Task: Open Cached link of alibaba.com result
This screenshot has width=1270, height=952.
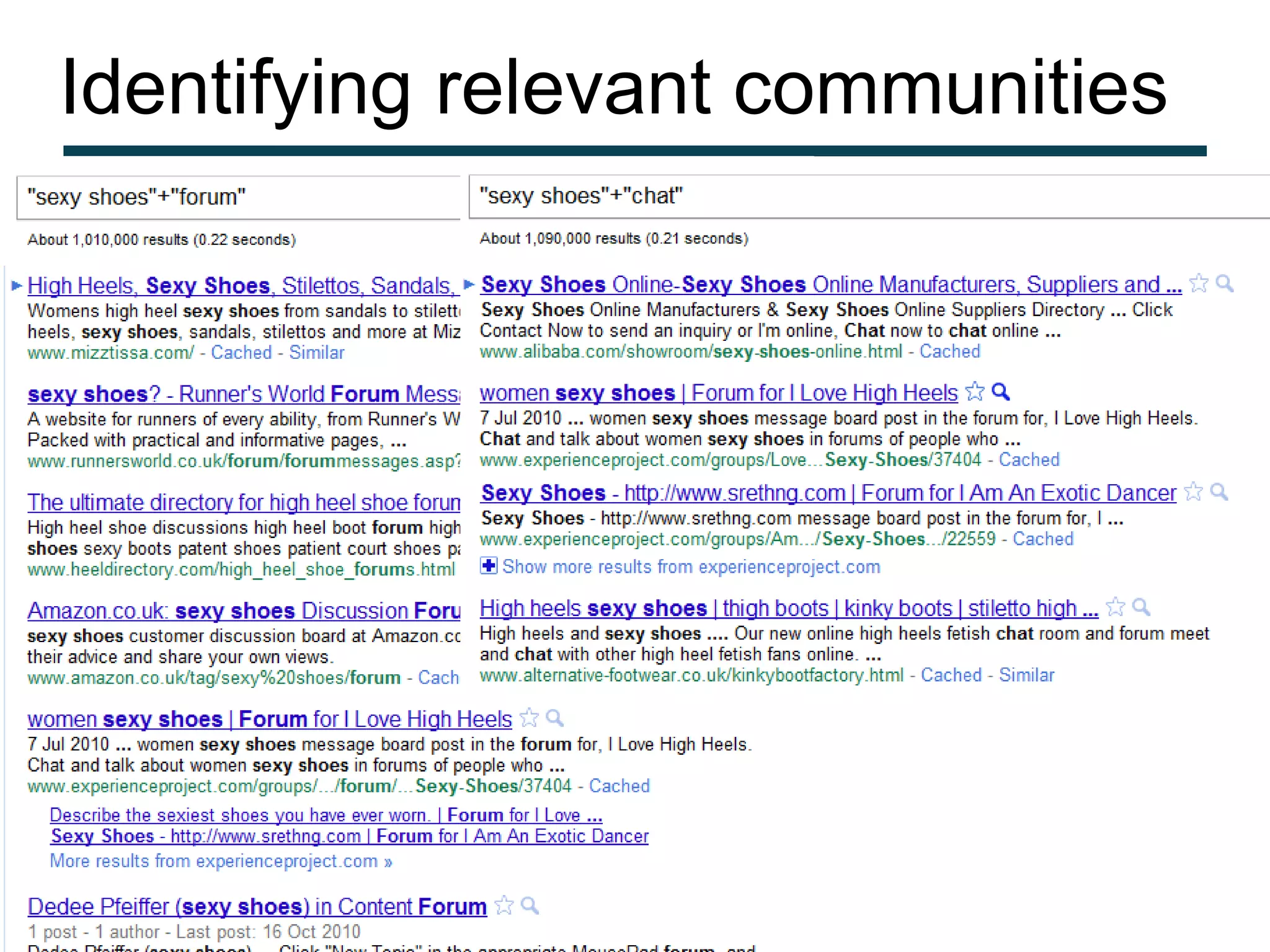Action: point(950,351)
